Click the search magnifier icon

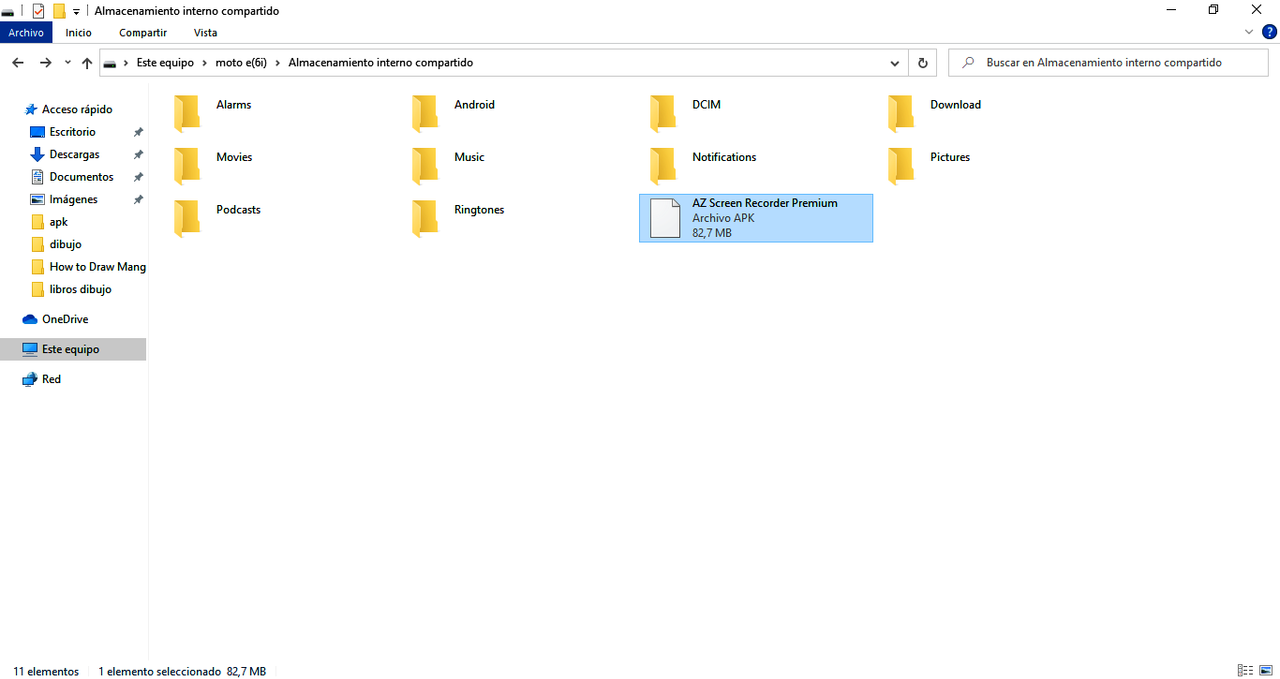968,62
